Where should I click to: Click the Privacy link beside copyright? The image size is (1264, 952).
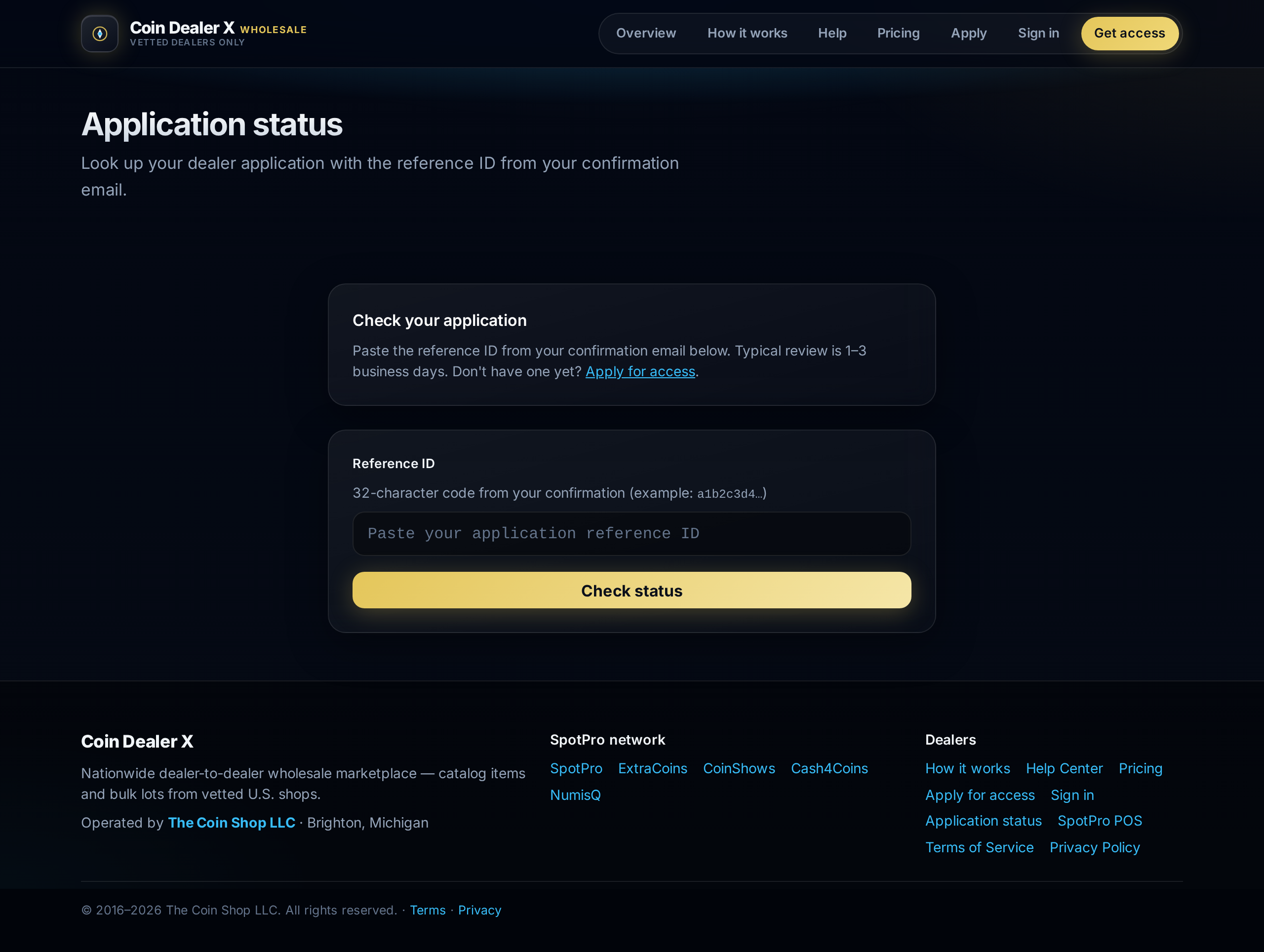(x=479, y=910)
